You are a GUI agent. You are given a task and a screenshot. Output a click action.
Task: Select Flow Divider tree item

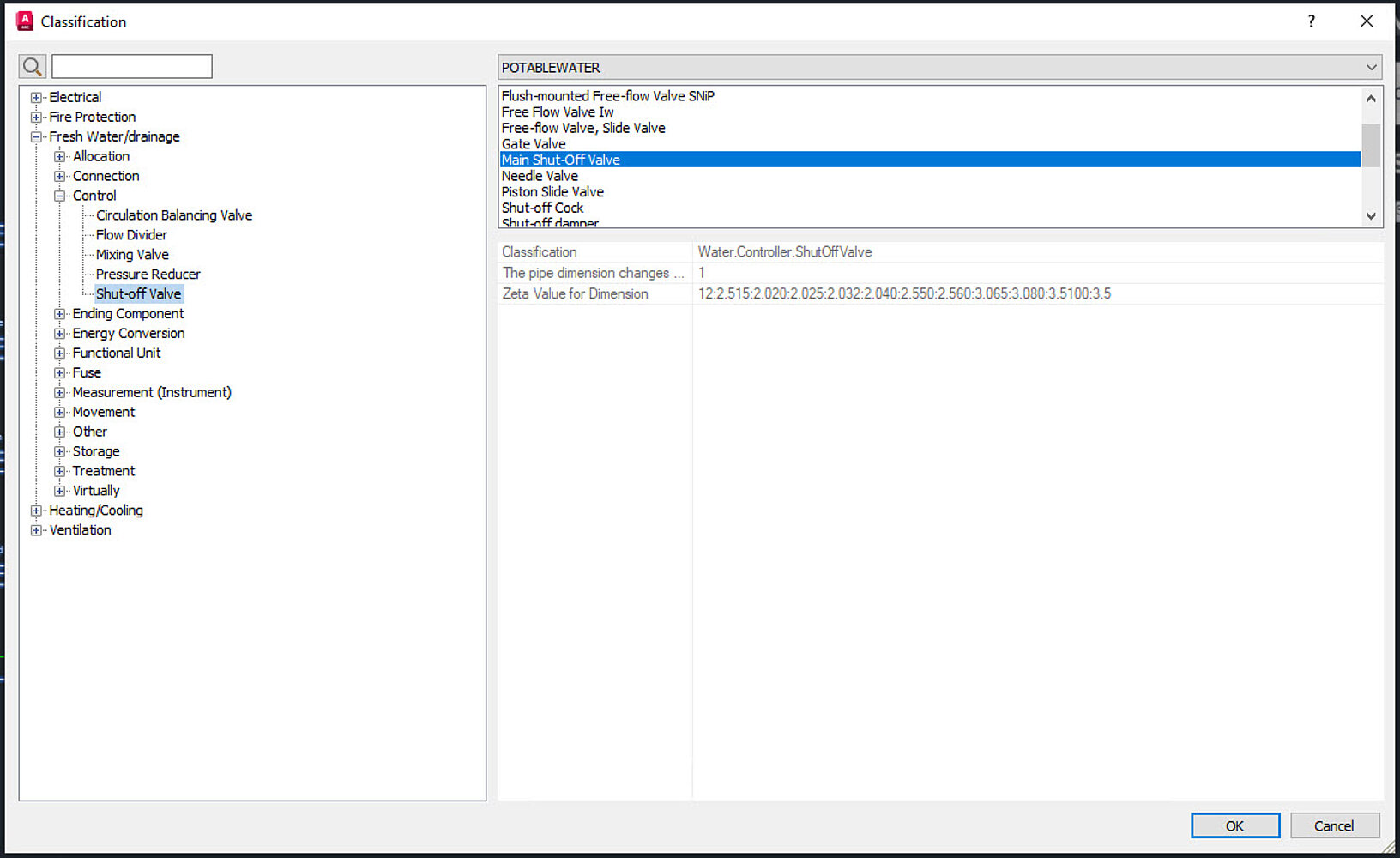point(131,235)
